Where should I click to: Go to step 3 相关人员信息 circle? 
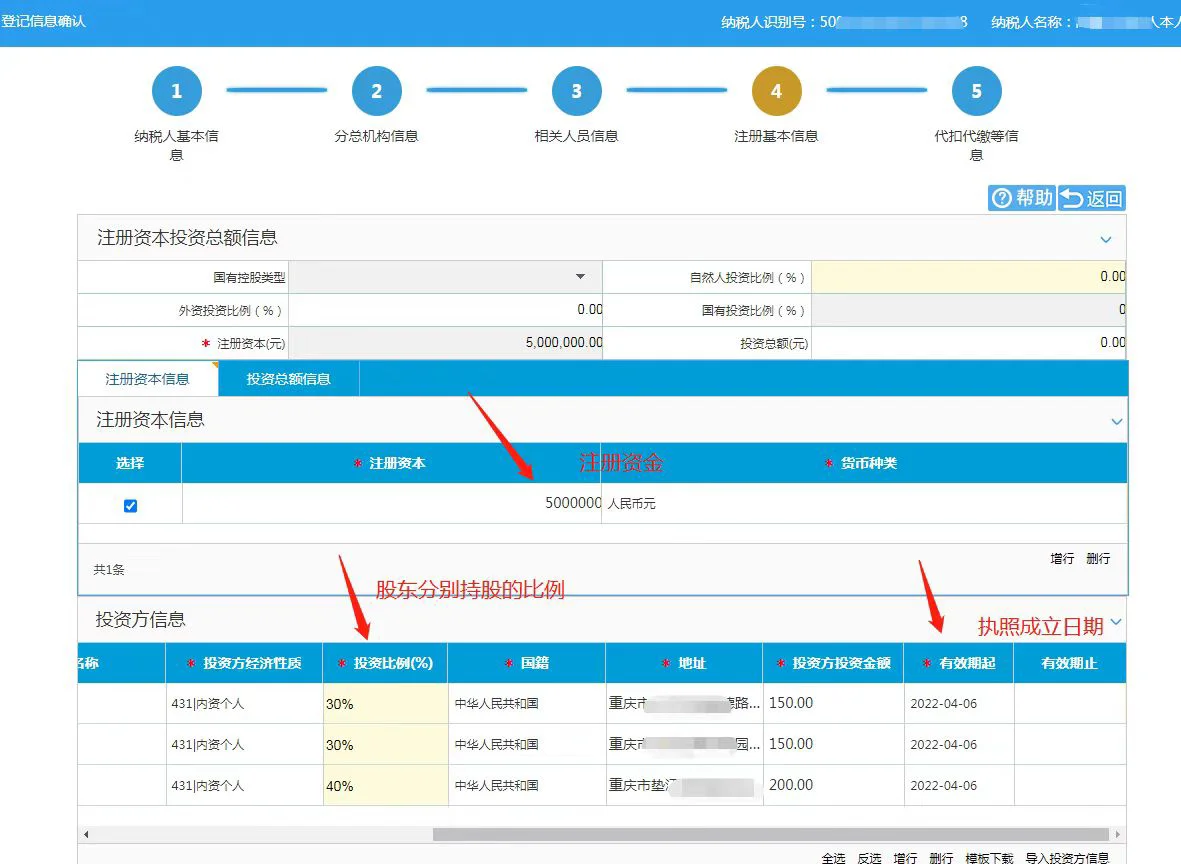pos(576,92)
